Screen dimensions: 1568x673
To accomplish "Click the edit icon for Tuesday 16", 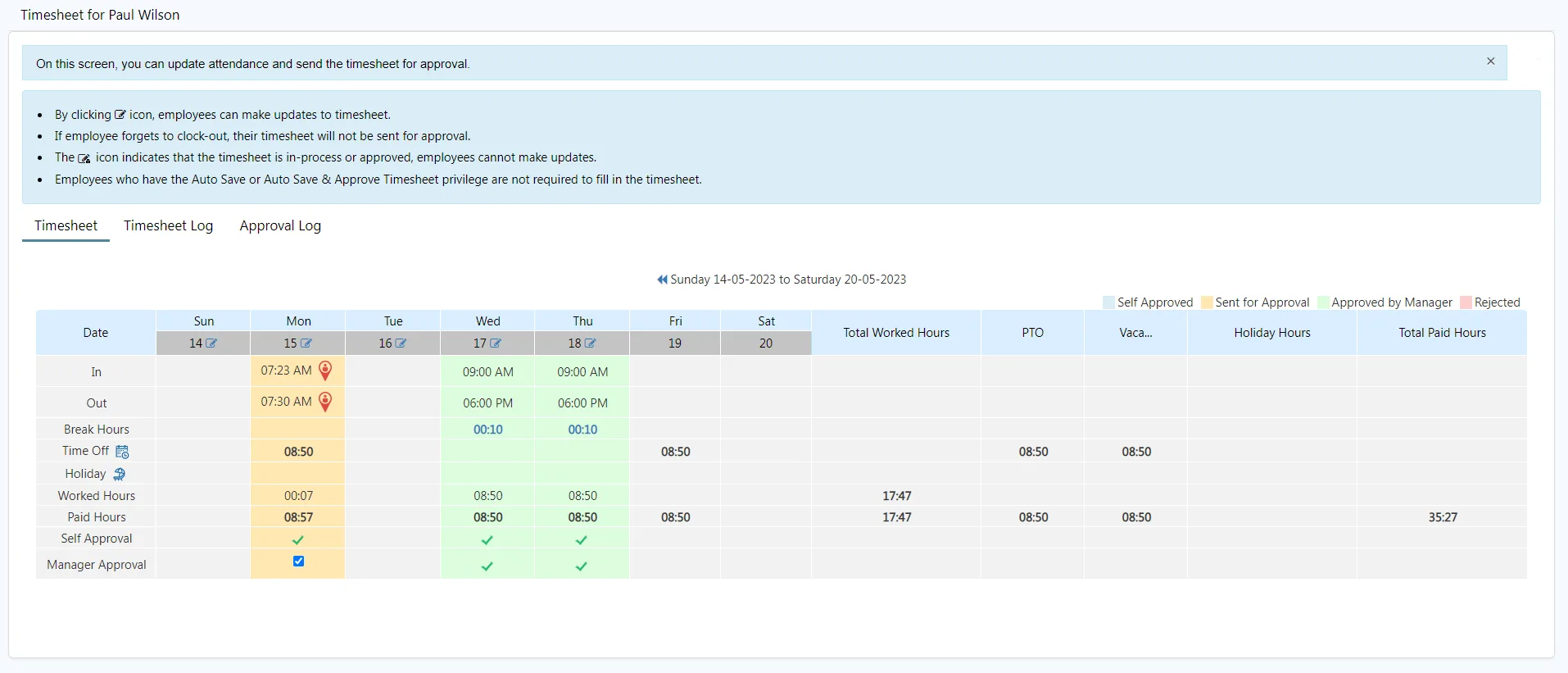I will tap(401, 343).
